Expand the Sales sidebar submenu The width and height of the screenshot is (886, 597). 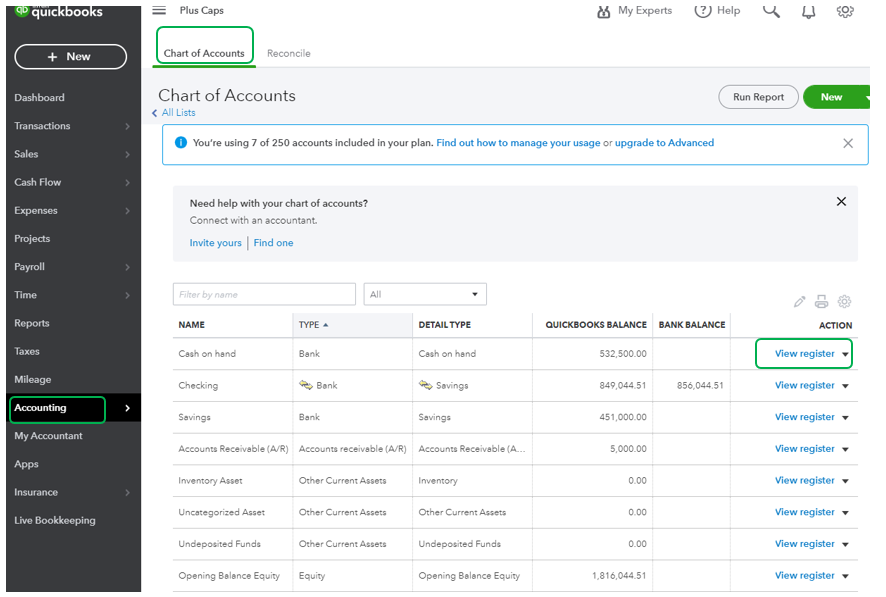pyautogui.click(x=128, y=154)
